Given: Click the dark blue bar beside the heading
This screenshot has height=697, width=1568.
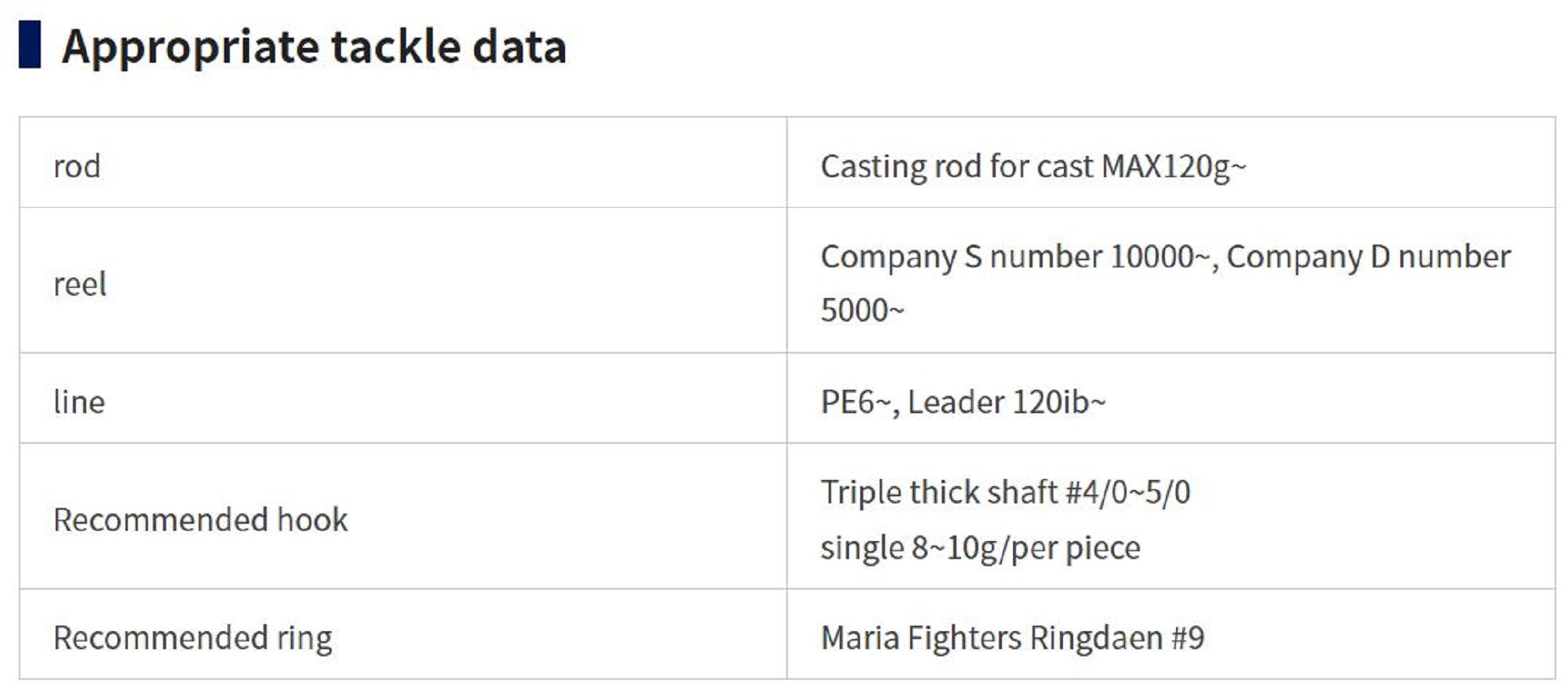Looking at the screenshot, I should [30, 45].
